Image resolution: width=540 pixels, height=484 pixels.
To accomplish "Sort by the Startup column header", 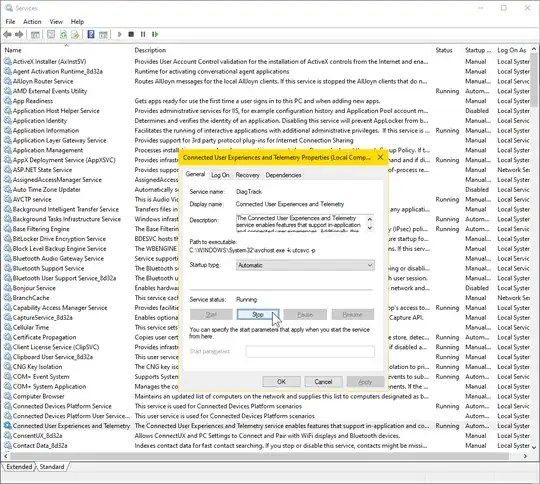I will [479, 50].
